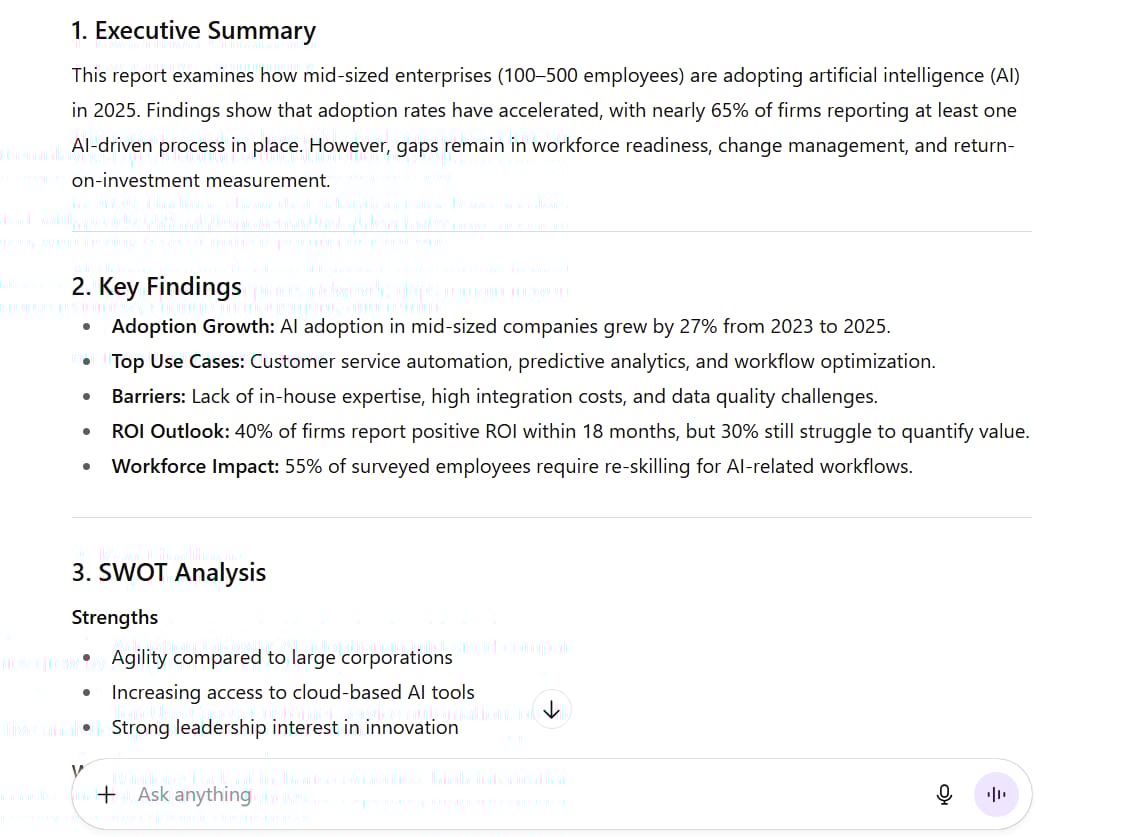The width and height of the screenshot is (1130, 837).
Task: Click the Strong leadership interest bullet
Action: pyautogui.click(x=285, y=727)
